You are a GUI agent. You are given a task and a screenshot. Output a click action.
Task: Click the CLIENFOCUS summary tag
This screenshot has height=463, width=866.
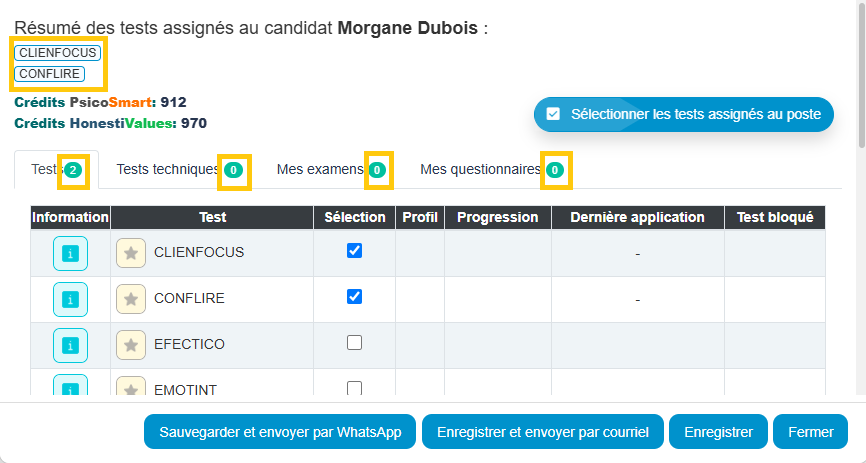coord(57,52)
